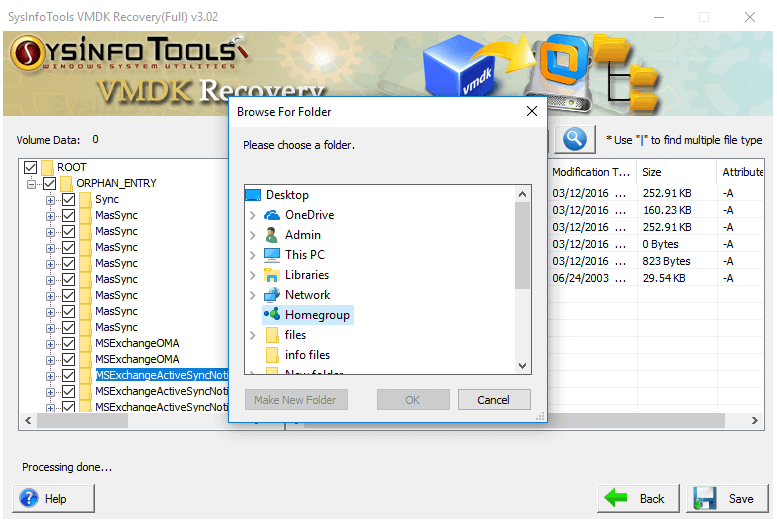Click the magnifier search icon button
The image size is (777, 525).
[575, 139]
